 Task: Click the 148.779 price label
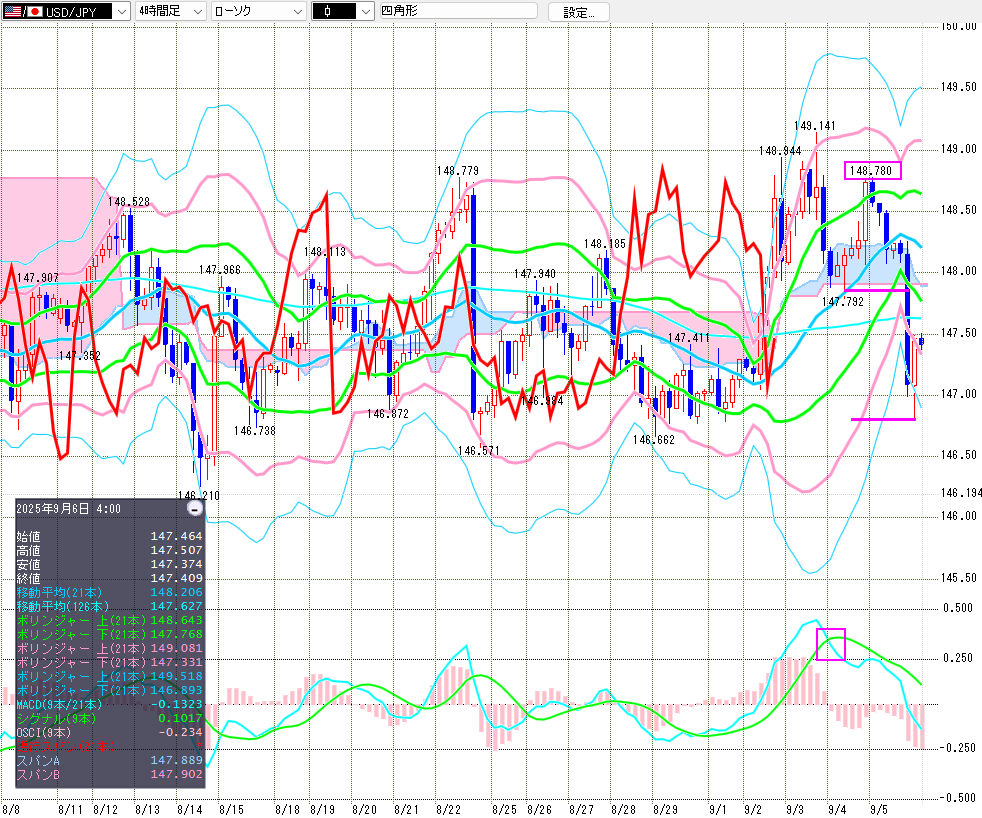[458, 171]
